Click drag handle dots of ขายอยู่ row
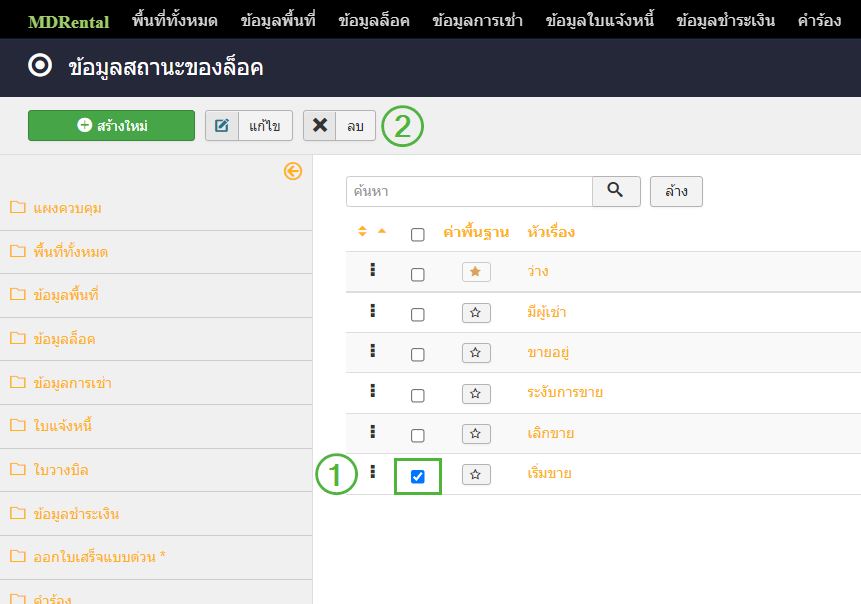Image resolution: width=861 pixels, height=604 pixels. [373, 350]
